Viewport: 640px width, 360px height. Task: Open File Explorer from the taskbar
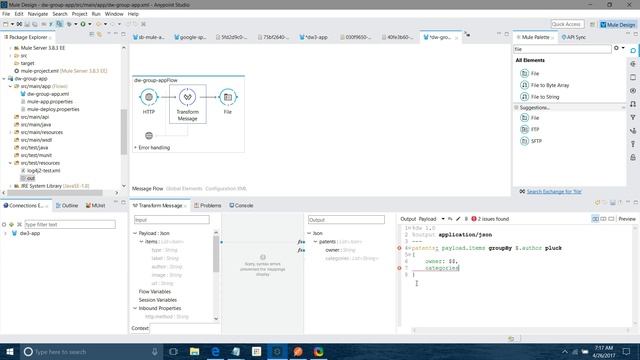[x=194, y=351]
